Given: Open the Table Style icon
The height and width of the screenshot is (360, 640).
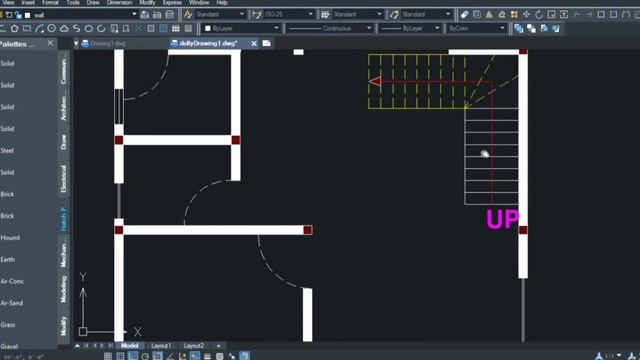Looking at the screenshot, I should (325, 15).
